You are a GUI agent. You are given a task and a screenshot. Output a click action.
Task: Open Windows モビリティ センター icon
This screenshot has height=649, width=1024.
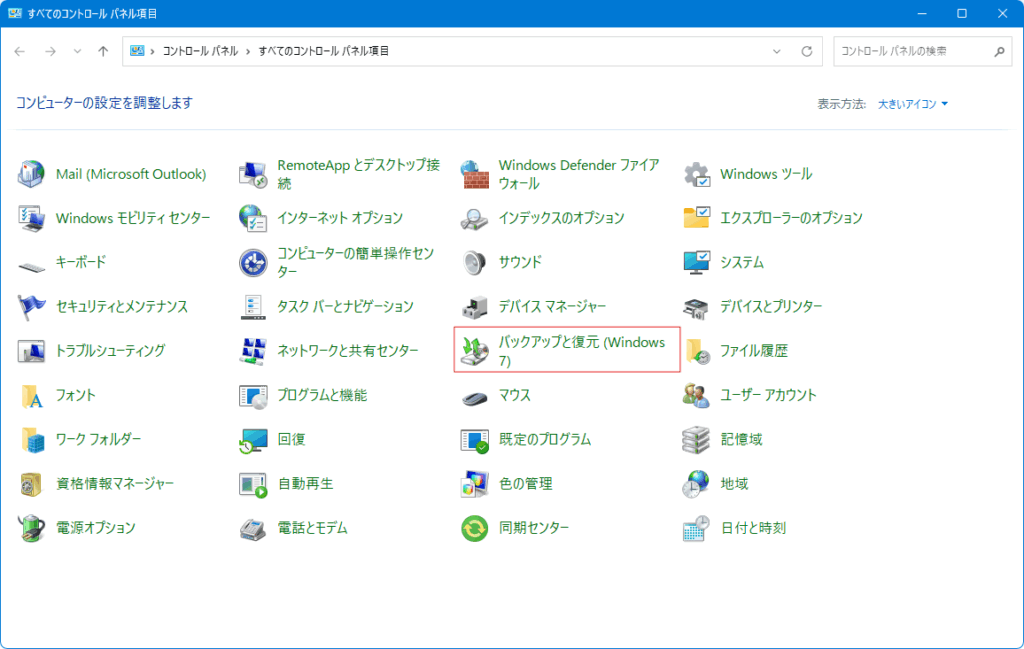coord(31,218)
